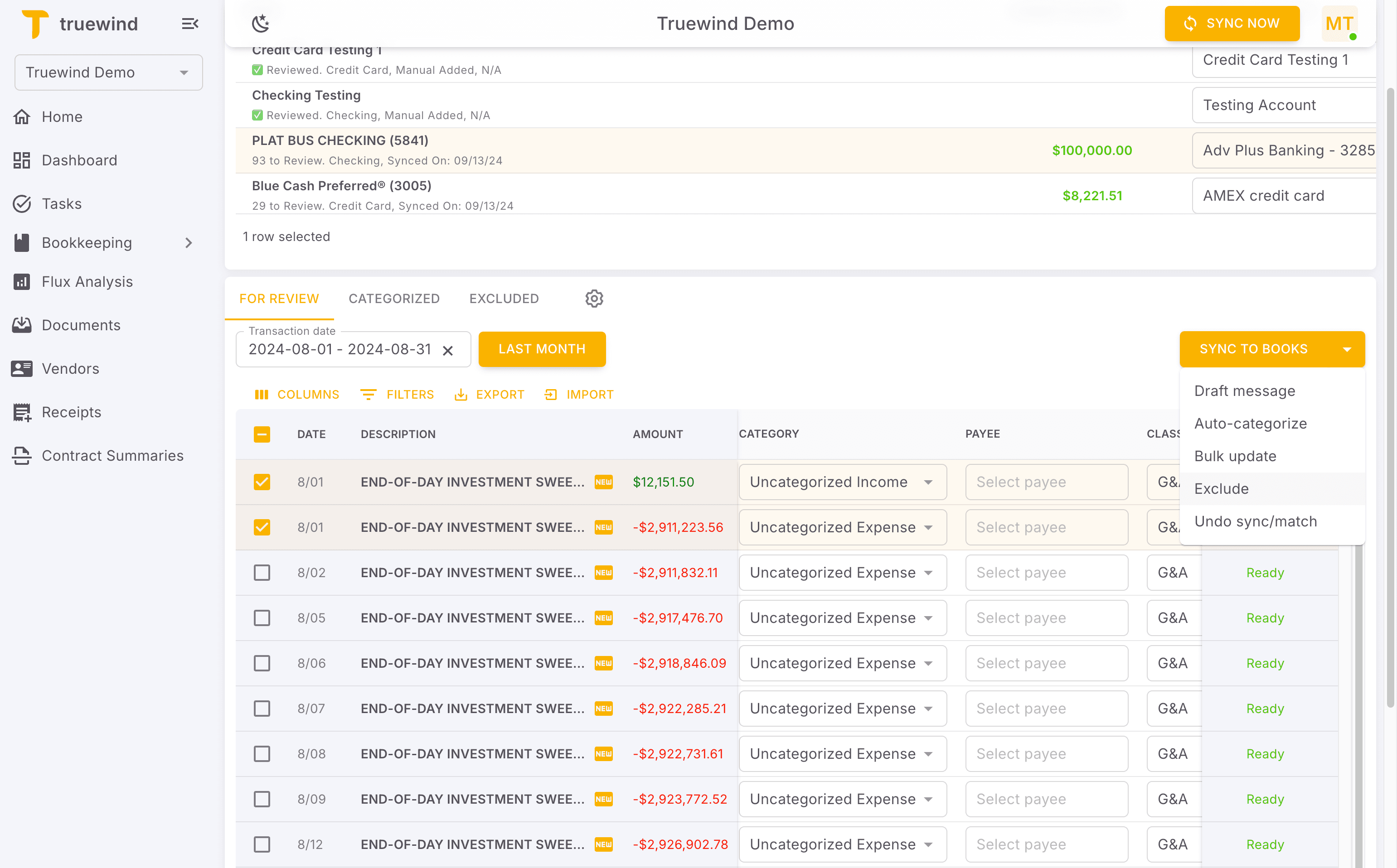Choose Exclude from the dropdown menu

(1221, 488)
